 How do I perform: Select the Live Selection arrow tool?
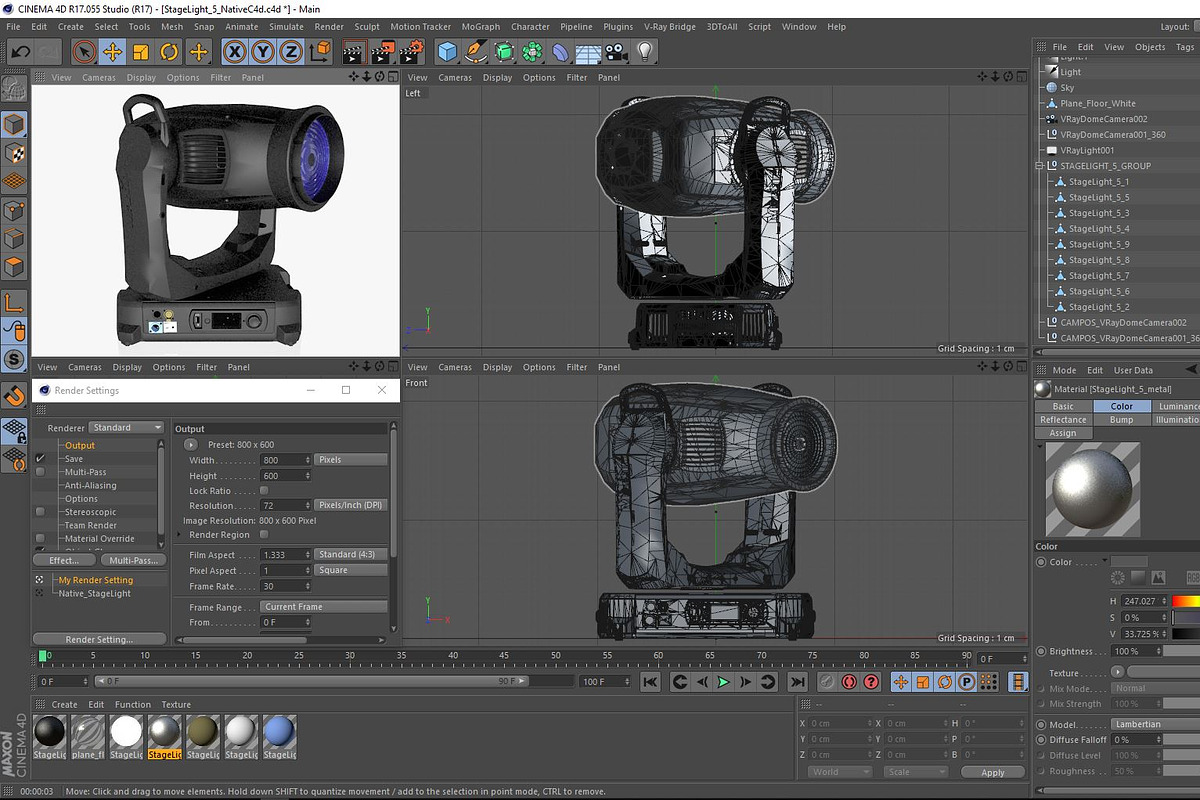[84, 51]
